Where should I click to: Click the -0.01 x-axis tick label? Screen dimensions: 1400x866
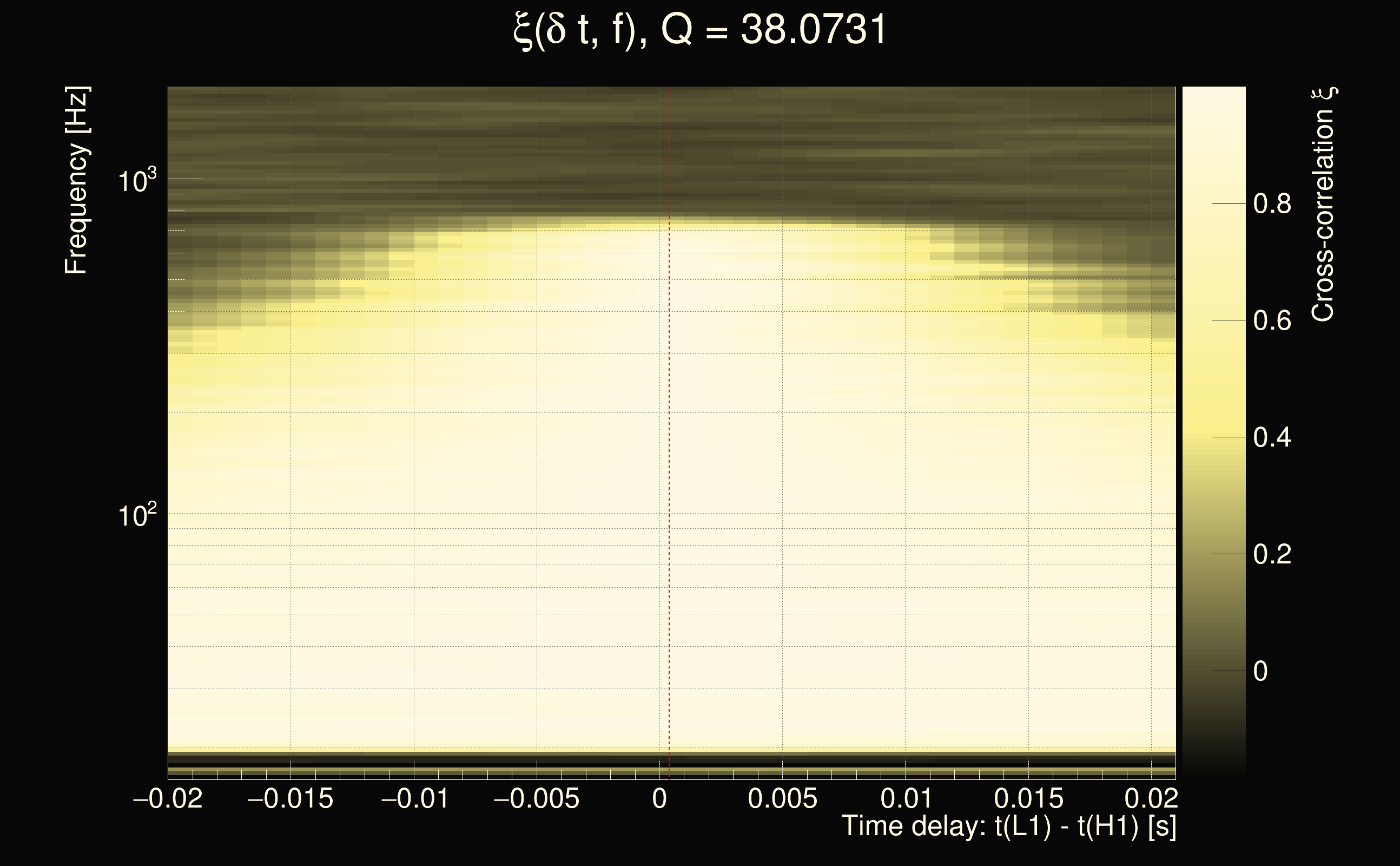[414, 798]
